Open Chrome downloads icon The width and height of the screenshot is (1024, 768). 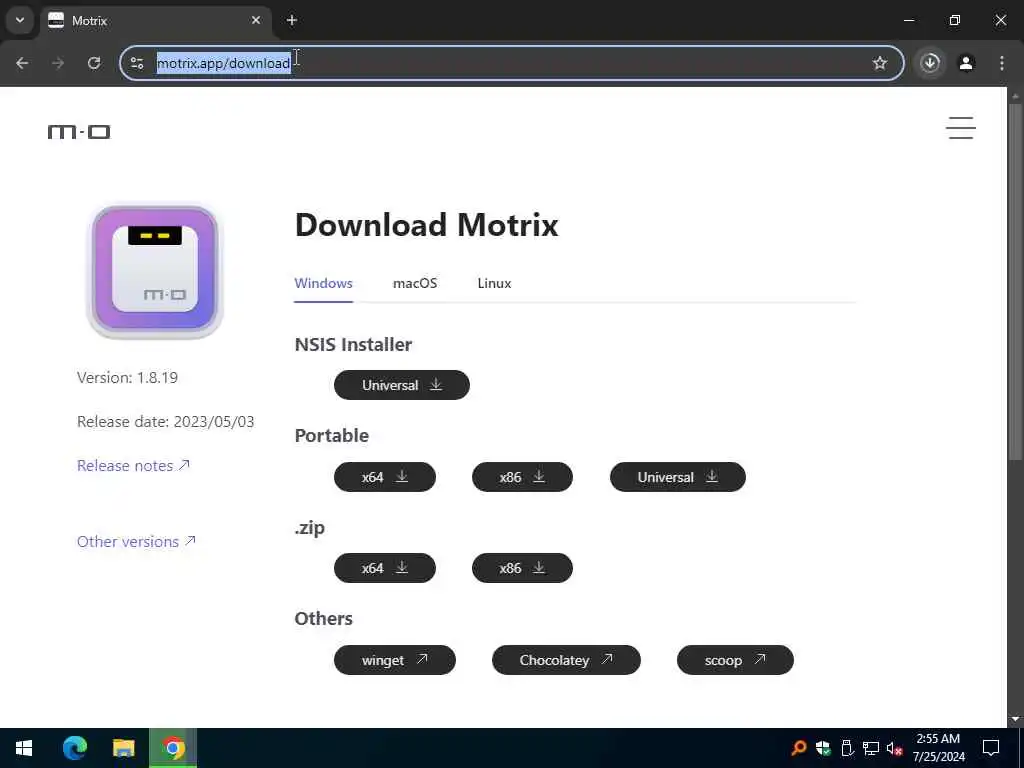(x=930, y=63)
